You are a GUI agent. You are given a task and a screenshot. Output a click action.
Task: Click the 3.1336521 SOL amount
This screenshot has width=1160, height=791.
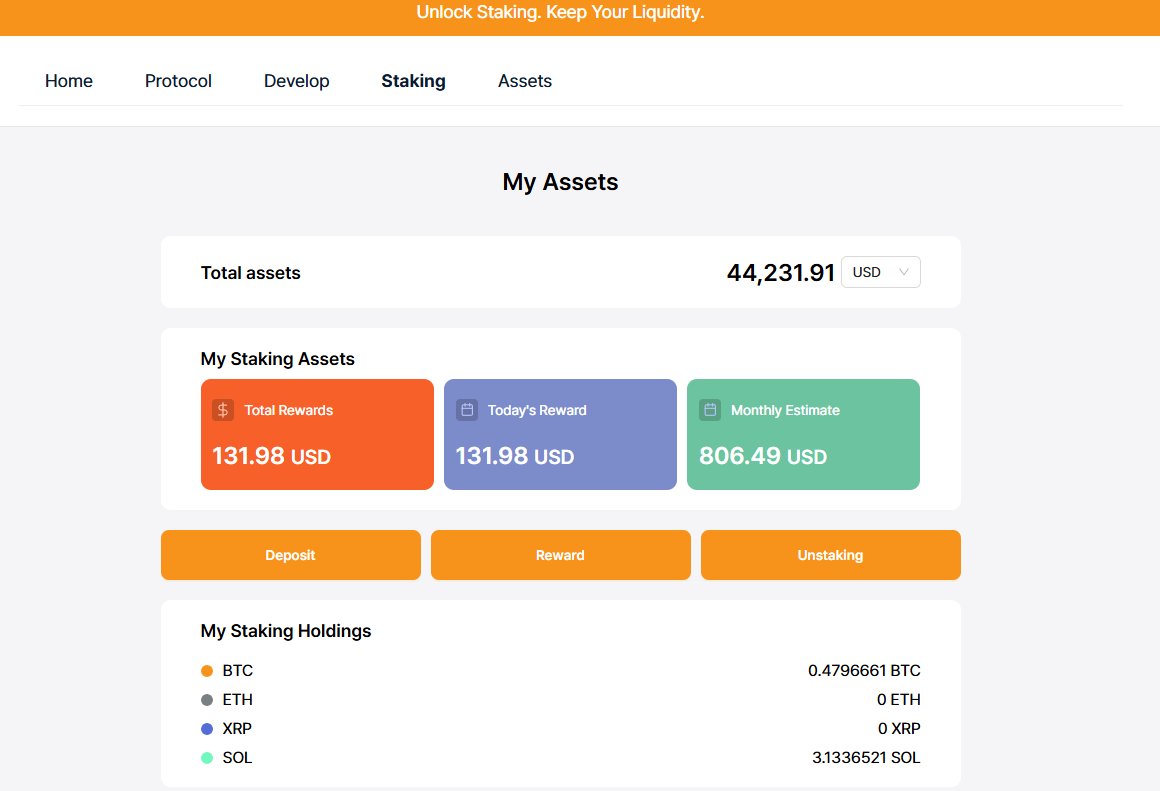point(866,758)
